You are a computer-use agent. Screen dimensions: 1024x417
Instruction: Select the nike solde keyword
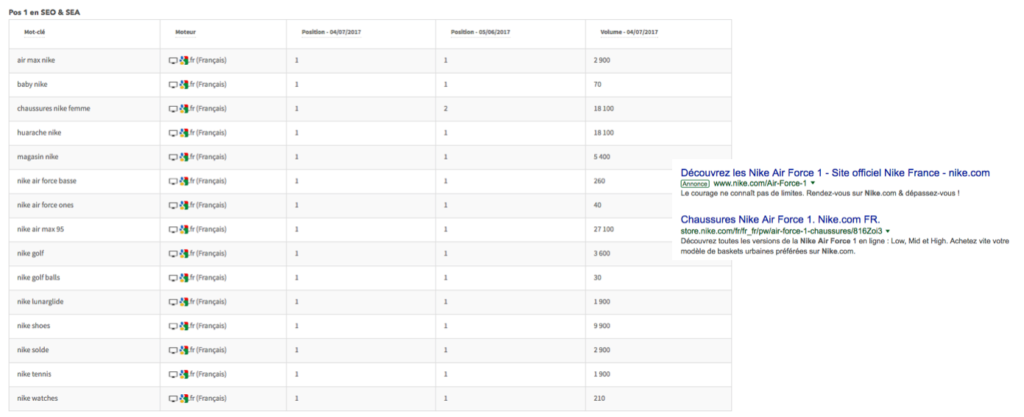33,350
